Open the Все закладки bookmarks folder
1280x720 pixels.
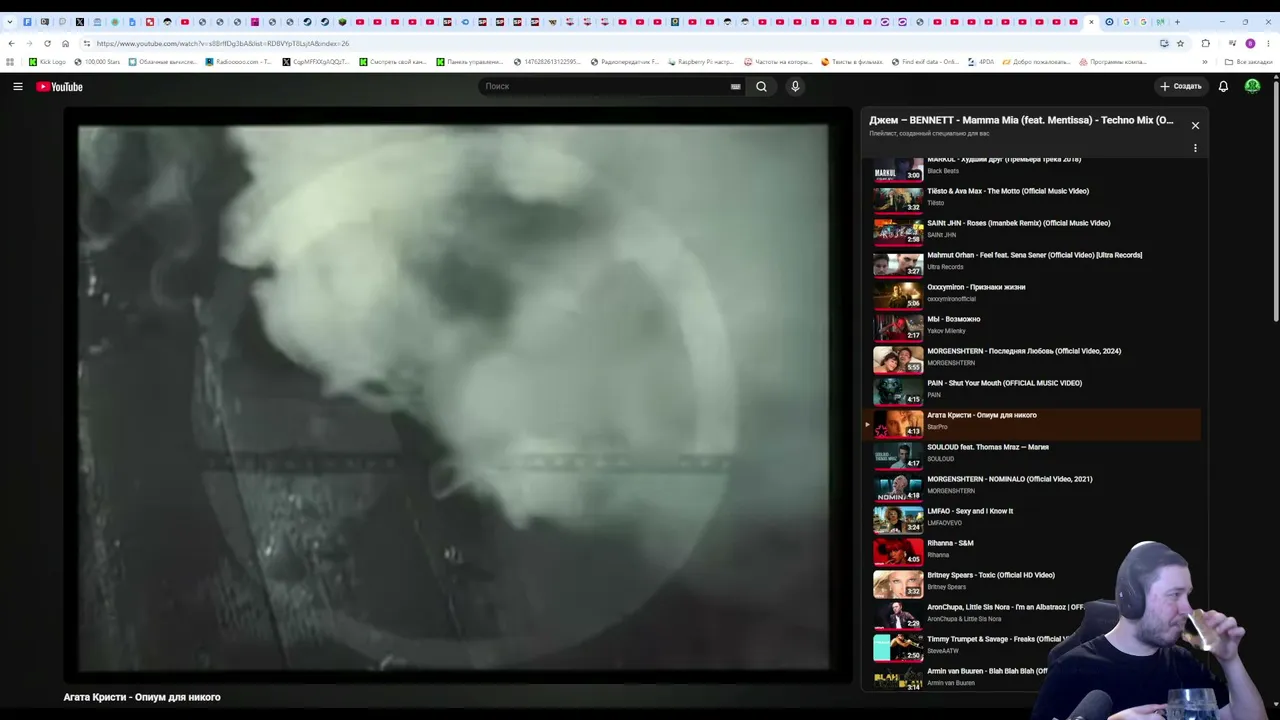click(1248, 62)
